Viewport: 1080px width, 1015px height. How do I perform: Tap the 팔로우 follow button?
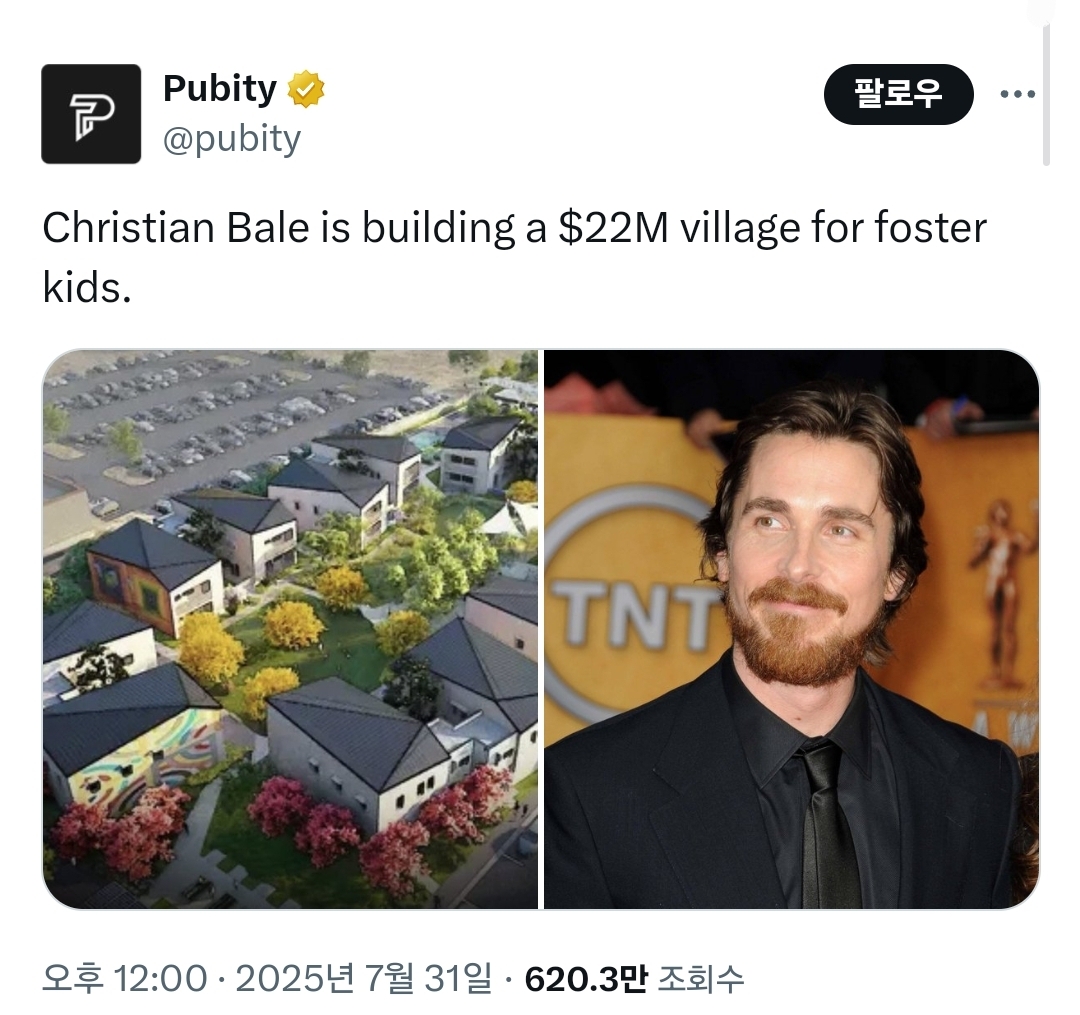click(898, 94)
